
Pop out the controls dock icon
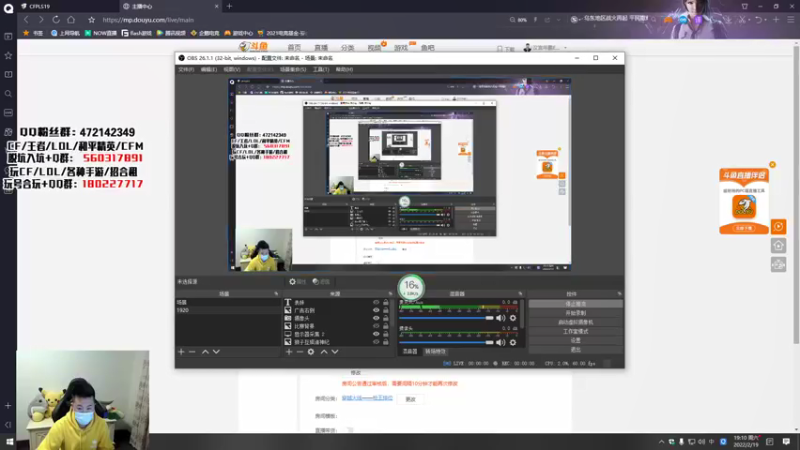tap(619, 294)
